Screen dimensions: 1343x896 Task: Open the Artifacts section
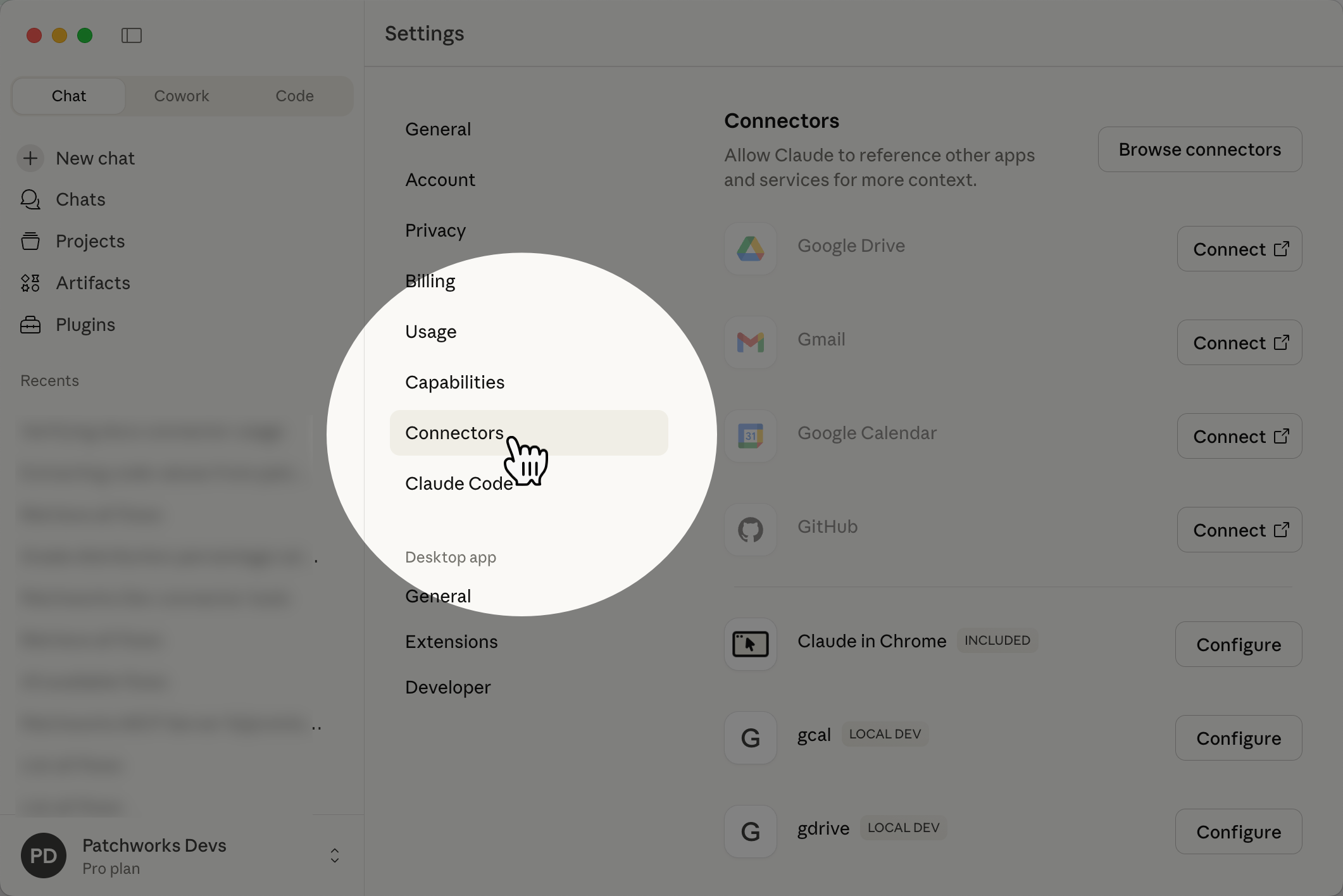pyautogui.click(x=92, y=283)
